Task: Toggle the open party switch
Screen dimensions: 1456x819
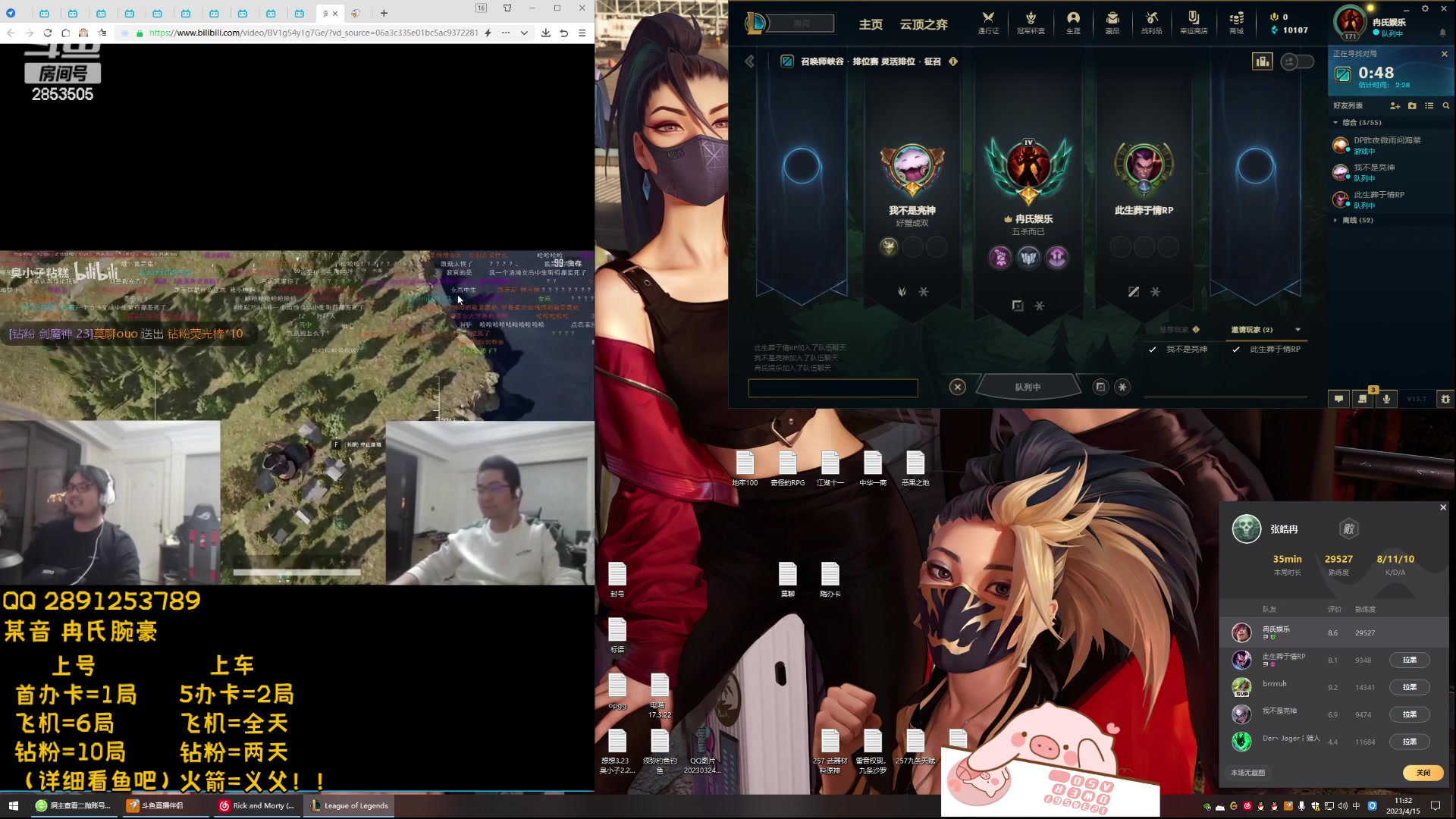Action: point(1297,61)
